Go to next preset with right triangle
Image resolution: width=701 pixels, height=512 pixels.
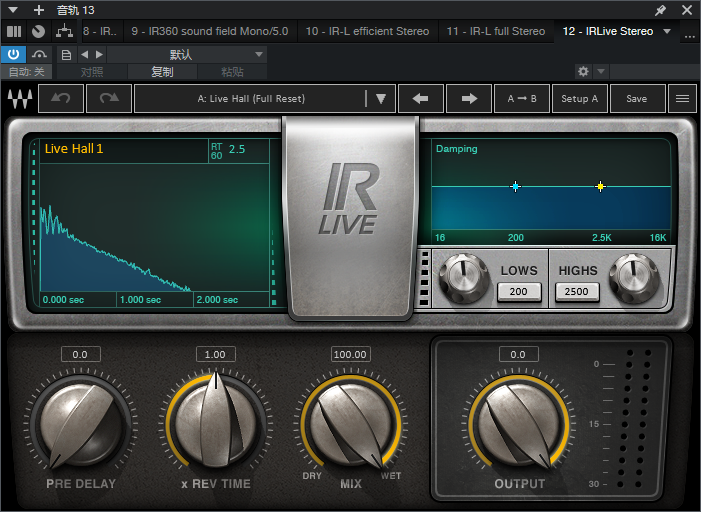pyautogui.click(x=99, y=55)
